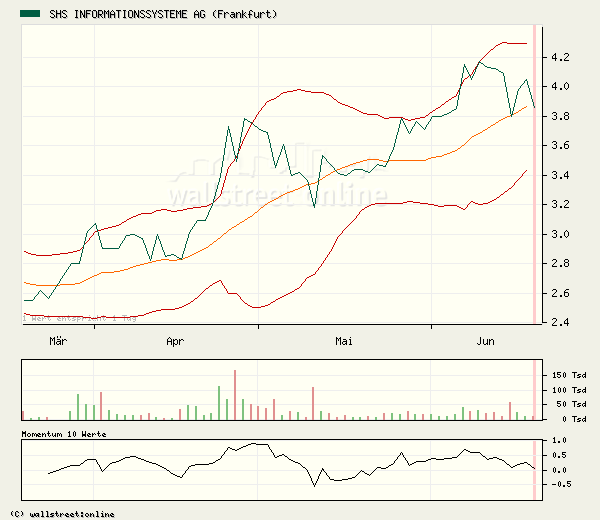This screenshot has height=520, width=600.
Task: Click the lowest dip point of the momentum line
Action: [x=315, y=486]
